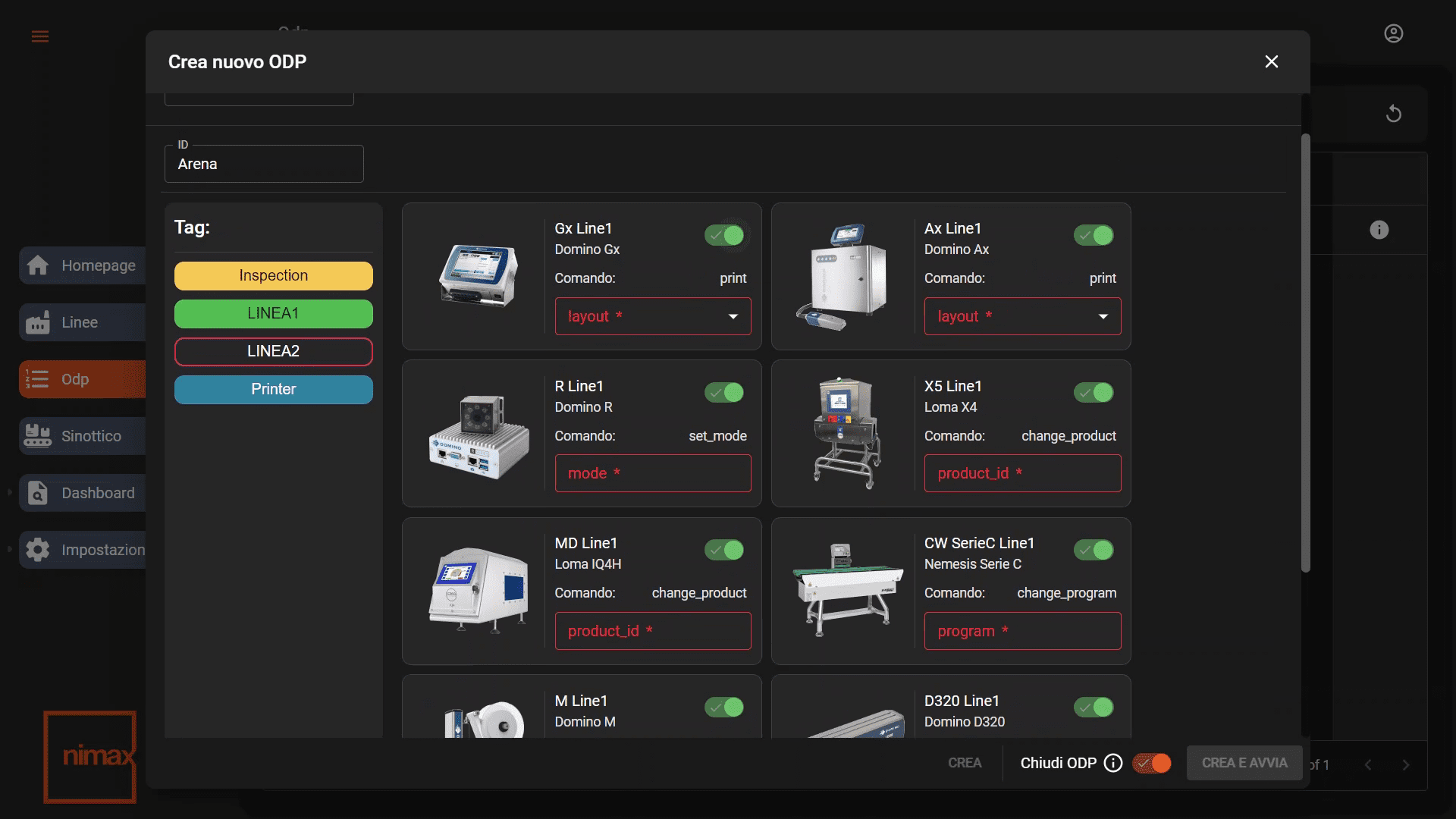The width and height of the screenshot is (1456, 819).
Task: Select Odp in the sidebar
Action: (x=83, y=379)
